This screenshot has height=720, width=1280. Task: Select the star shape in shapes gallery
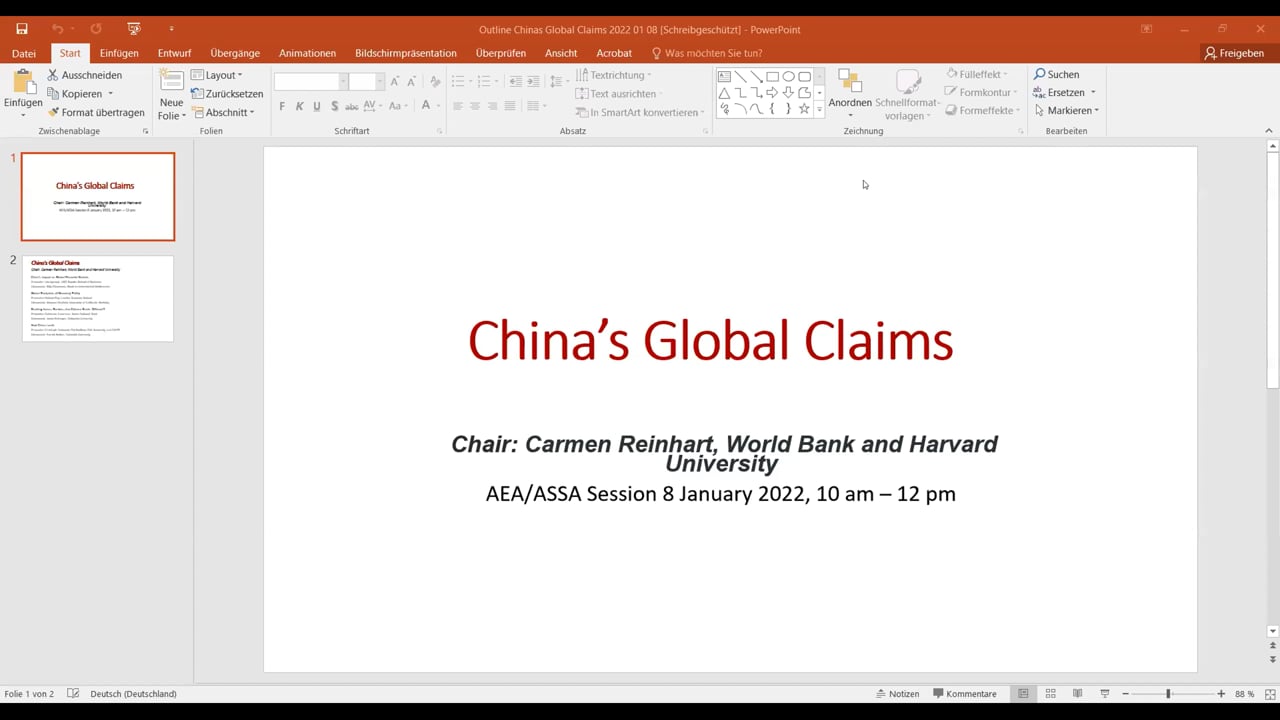pyautogui.click(x=804, y=108)
